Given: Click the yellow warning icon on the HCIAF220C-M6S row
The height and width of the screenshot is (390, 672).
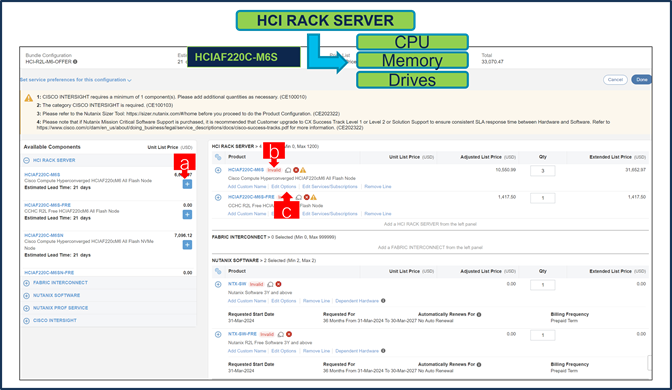Looking at the screenshot, I should tap(303, 170).
